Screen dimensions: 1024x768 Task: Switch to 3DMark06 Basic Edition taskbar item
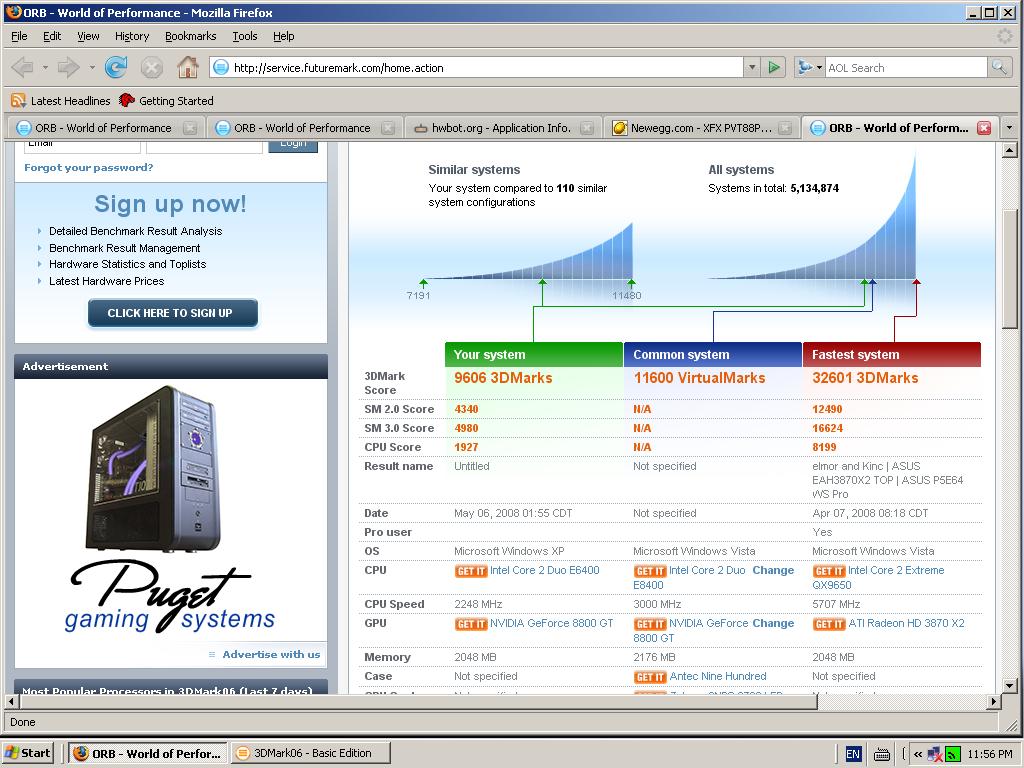[311, 753]
